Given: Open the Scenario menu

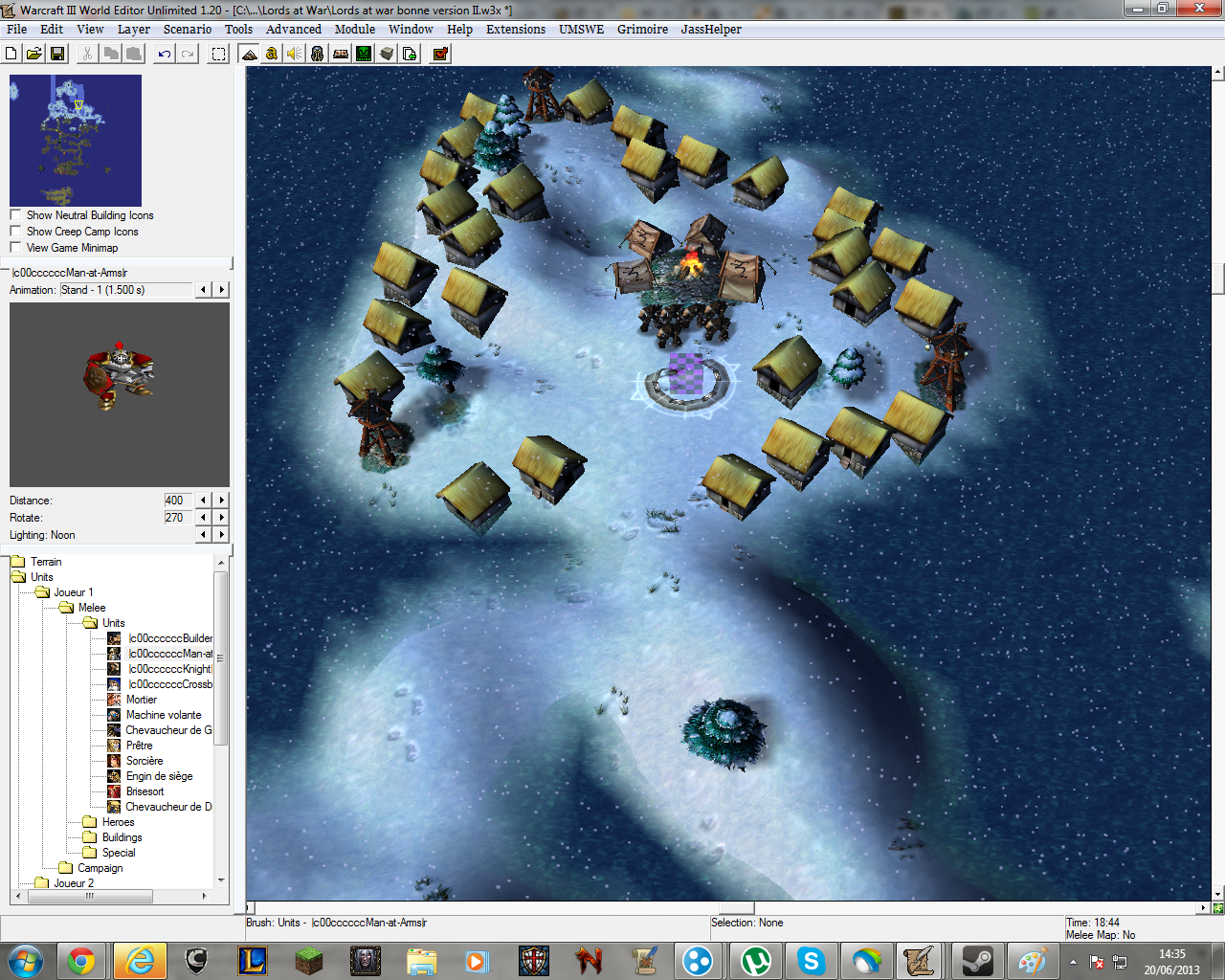Looking at the screenshot, I should [188, 29].
